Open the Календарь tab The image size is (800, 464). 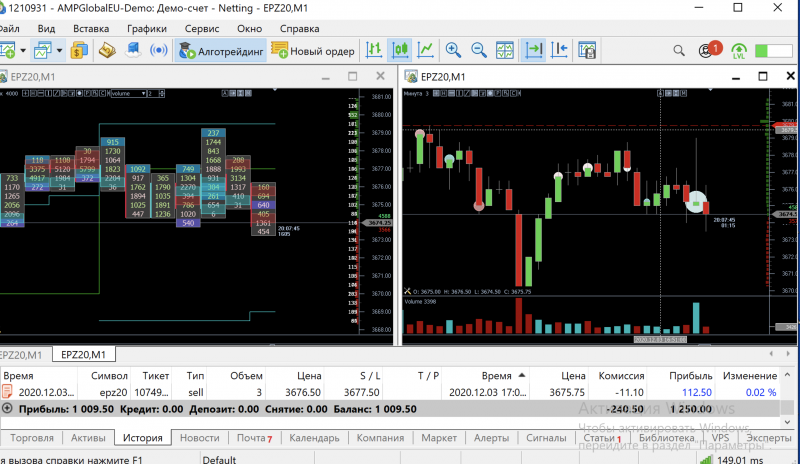click(314, 438)
